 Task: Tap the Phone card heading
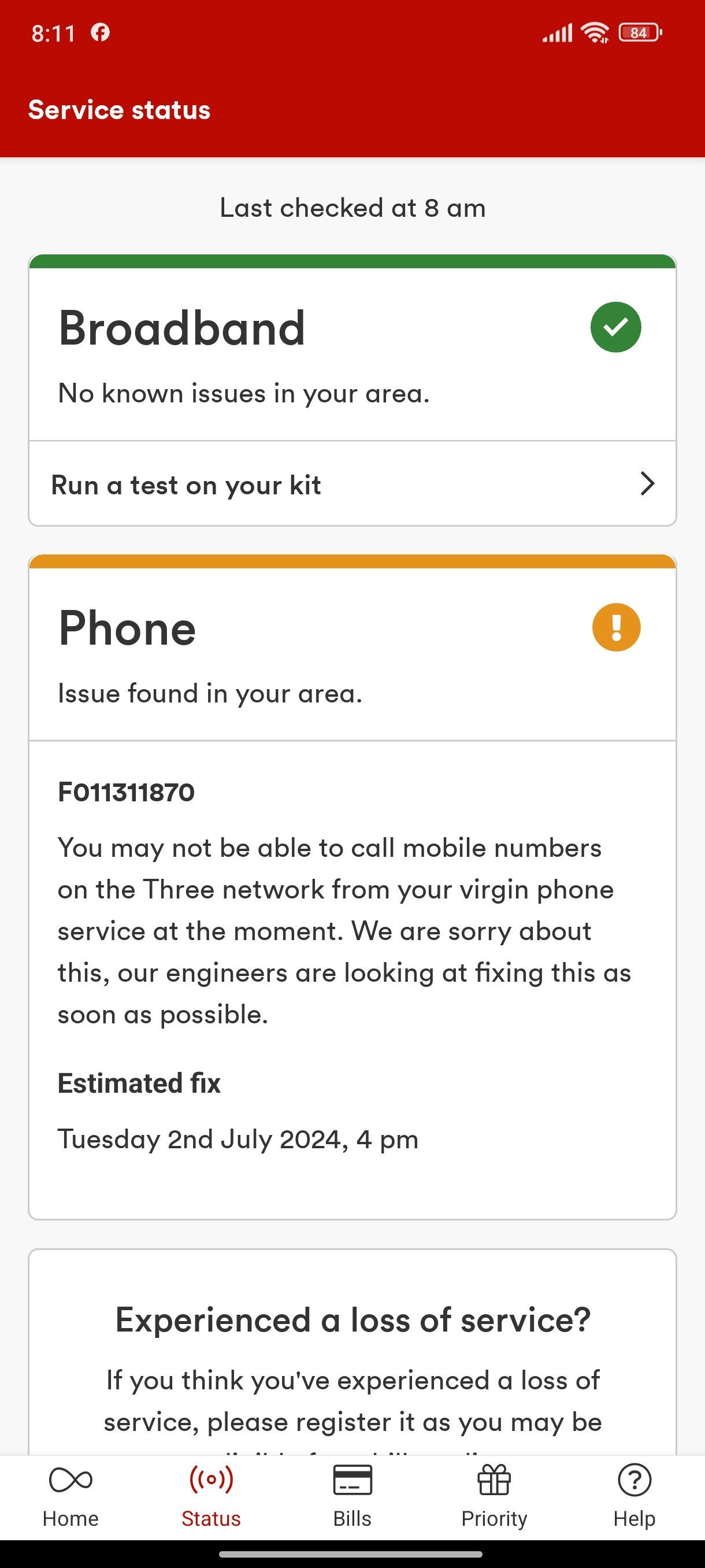127,628
